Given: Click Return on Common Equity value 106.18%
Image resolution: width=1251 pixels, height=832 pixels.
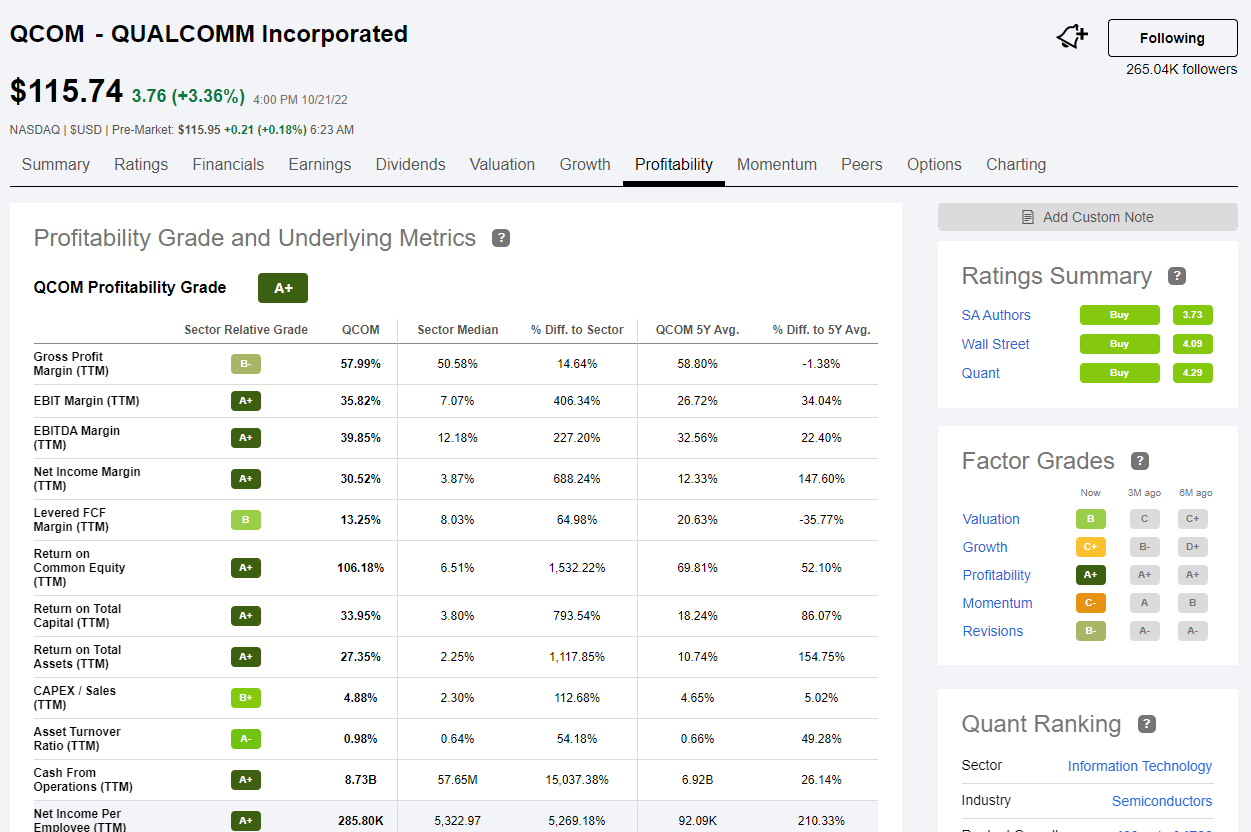Looking at the screenshot, I should (x=361, y=568).
